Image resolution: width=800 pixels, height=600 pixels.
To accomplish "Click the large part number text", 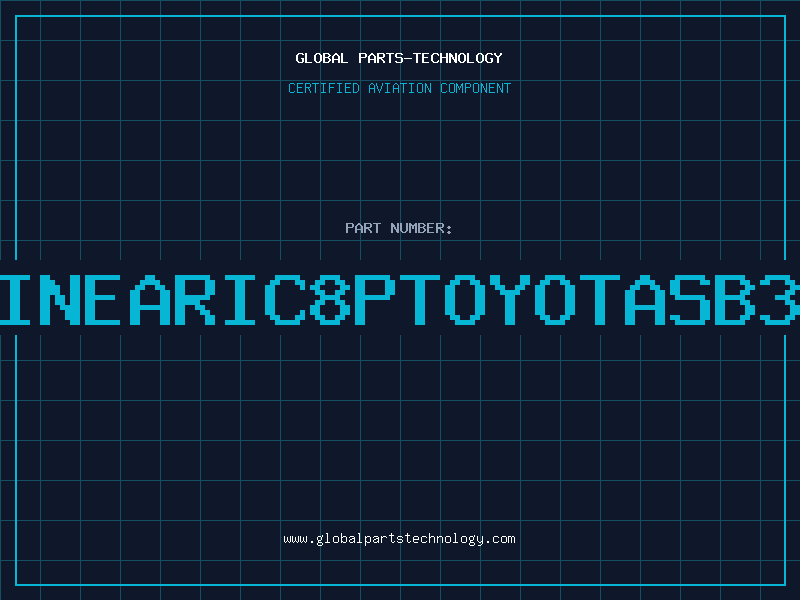I will [x=400, y=300].
